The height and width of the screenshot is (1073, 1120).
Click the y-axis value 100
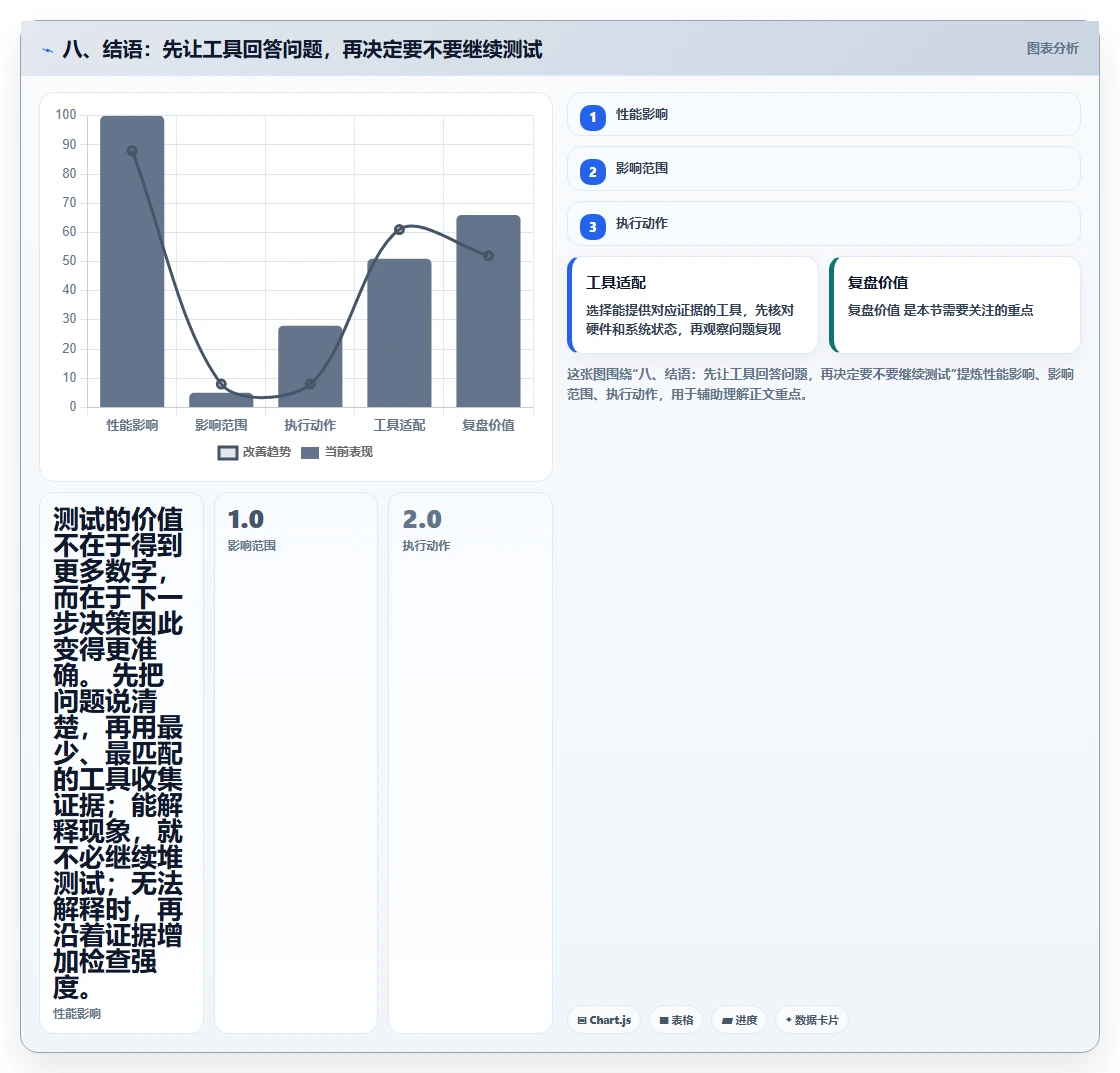pyautogui.click(x=66, y=115)
